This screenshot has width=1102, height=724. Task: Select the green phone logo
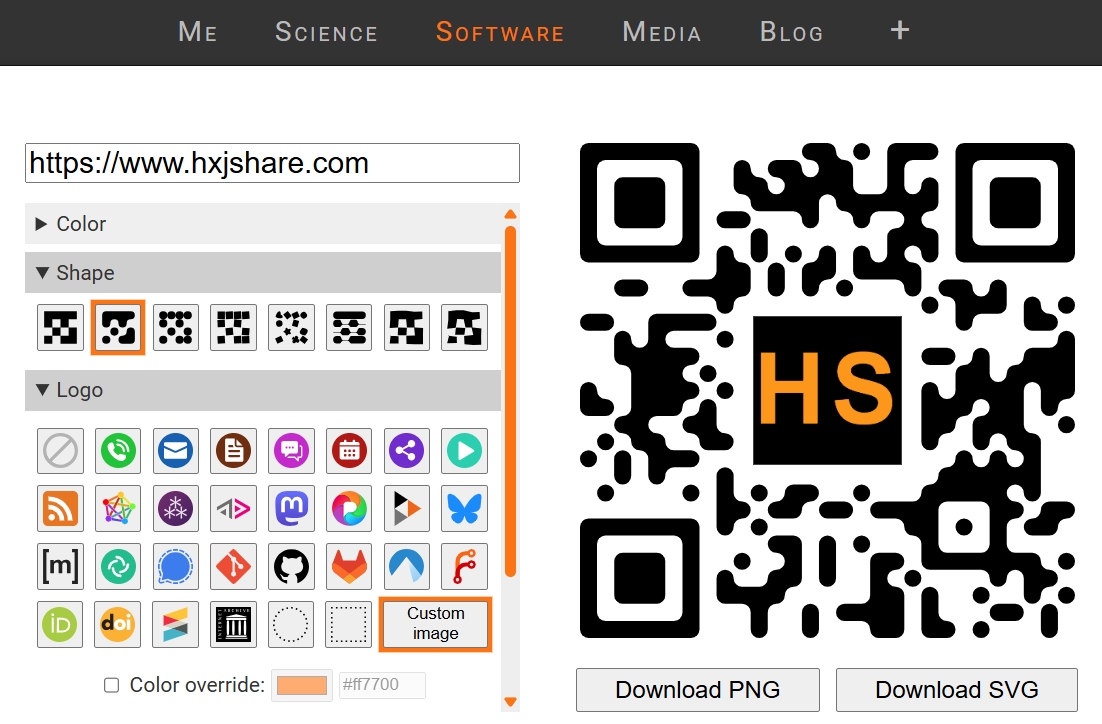(118, 451)
